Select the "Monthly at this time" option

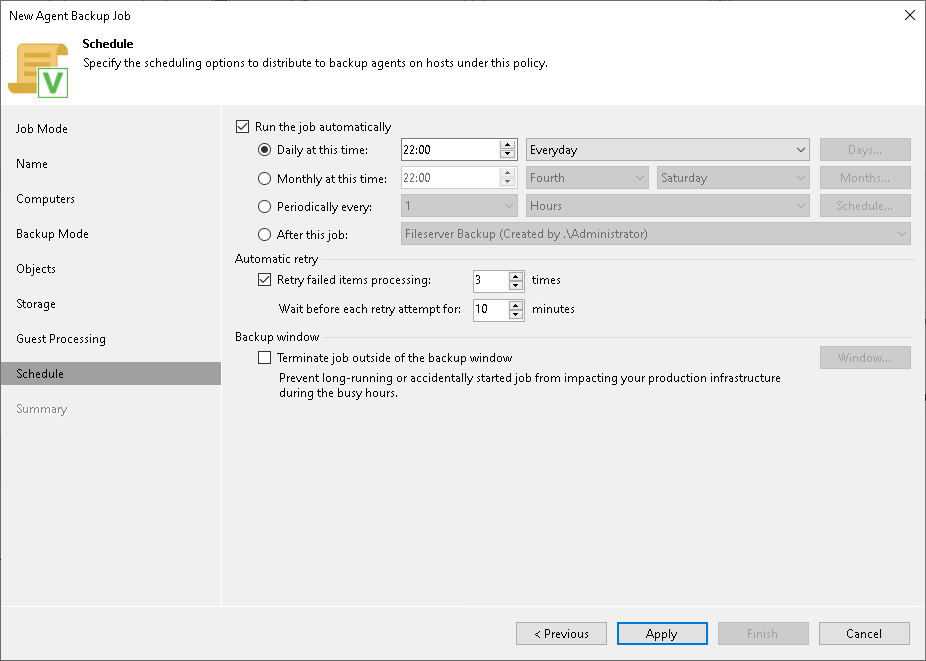pyautogui.click(x=262, y=177)
